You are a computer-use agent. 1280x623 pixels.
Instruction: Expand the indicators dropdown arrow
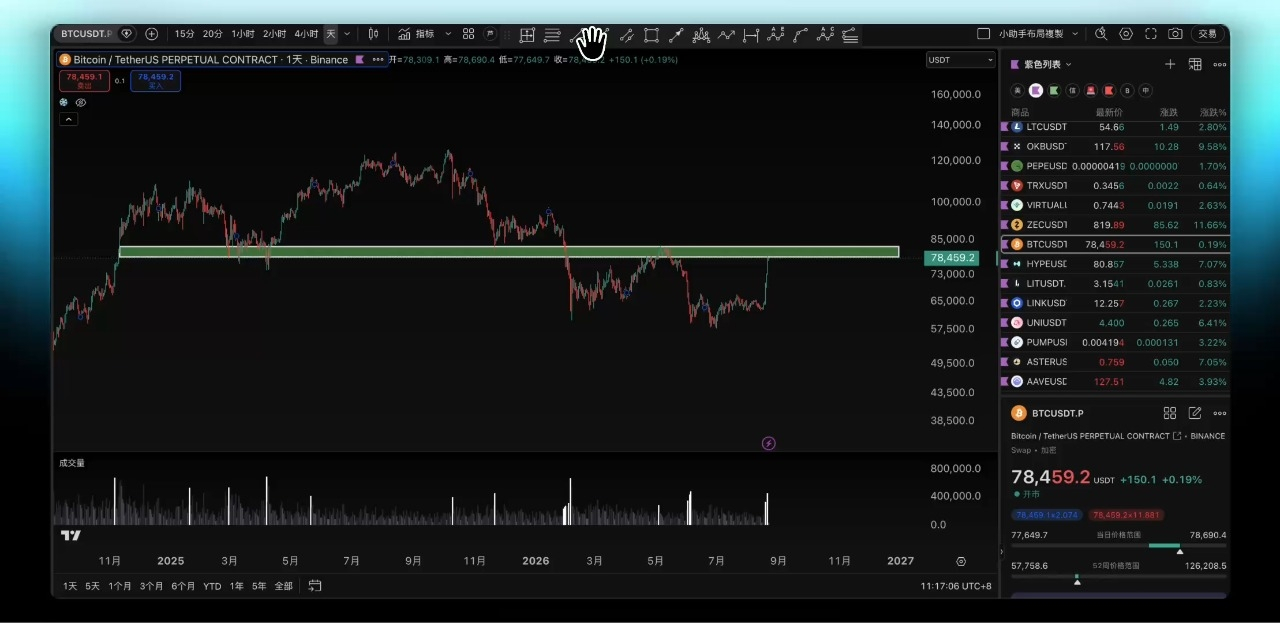tap(448, 34)
